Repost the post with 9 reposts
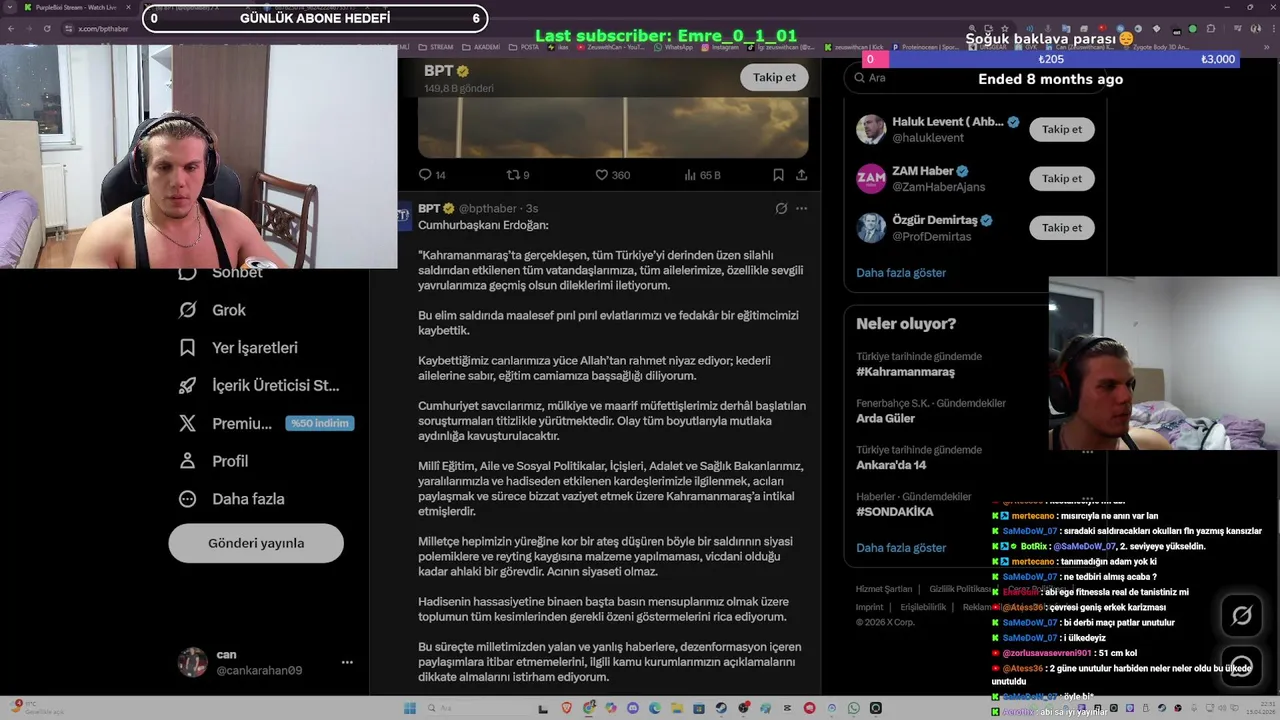The height and width of the screenshot is (720, 1280). 517,175
